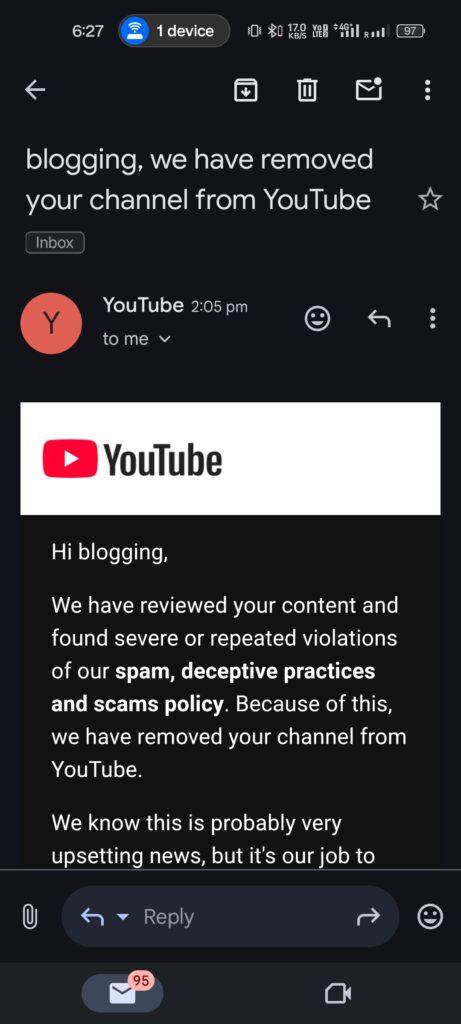The height and width of the screenshot is (1024, 461).
Task: Delete email using trash icon
Action: (307, 90)
